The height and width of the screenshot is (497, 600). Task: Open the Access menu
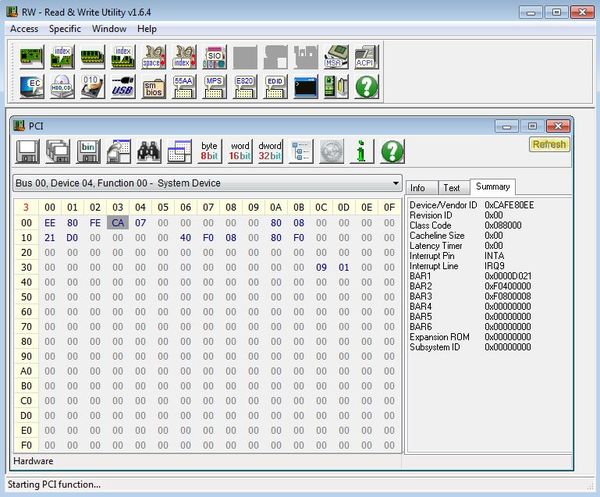[24, 29]
